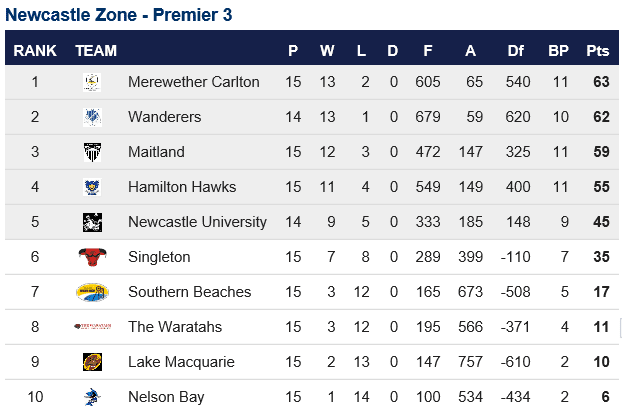Click the Lake Macquarie team name
This screenshot has height=413, width=622.
click(x=181, y=362)
